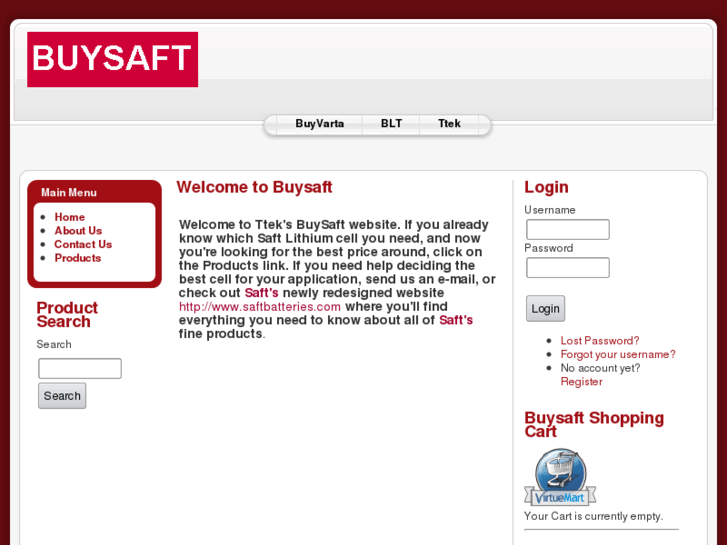Image resolution: width=727 pixels, height=545 pixels.
Task: Click the Search button
Action: pyautogui.click(x=62, y=396)
